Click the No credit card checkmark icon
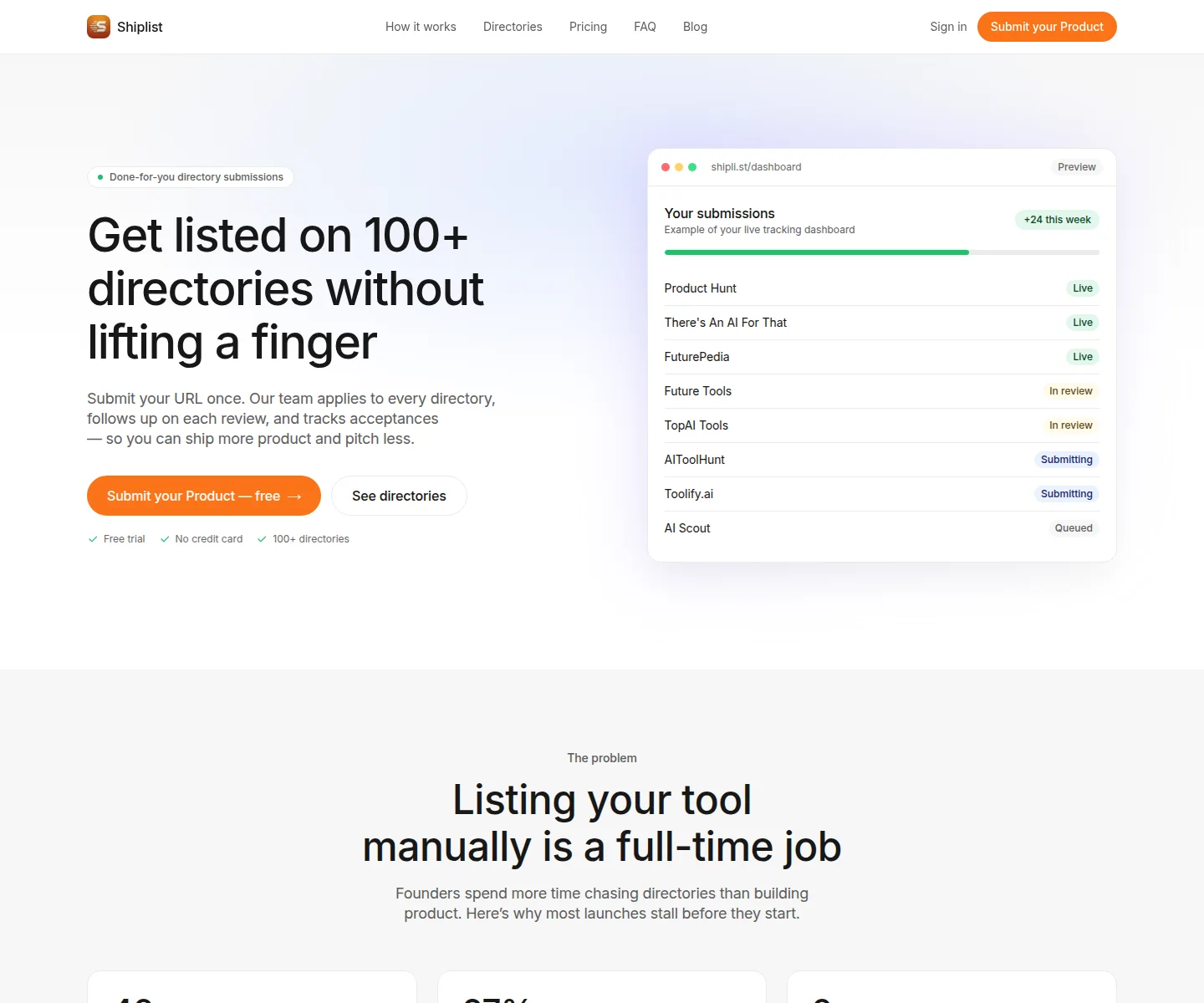The image size is (1204, 1003). pos(165,539)
